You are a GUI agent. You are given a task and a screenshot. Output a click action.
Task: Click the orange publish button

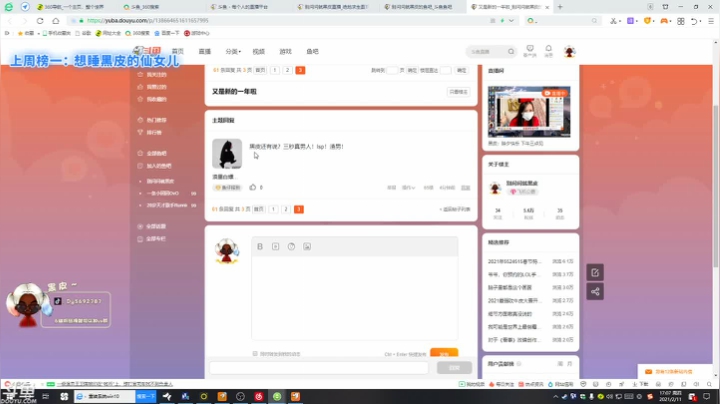coord(444,353)
